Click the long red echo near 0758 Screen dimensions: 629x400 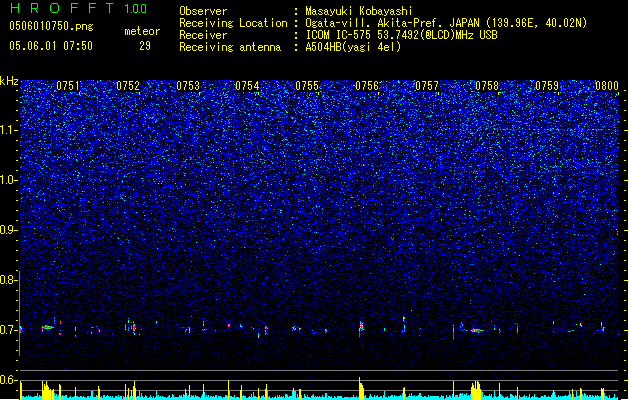click(x=477, y=331)
